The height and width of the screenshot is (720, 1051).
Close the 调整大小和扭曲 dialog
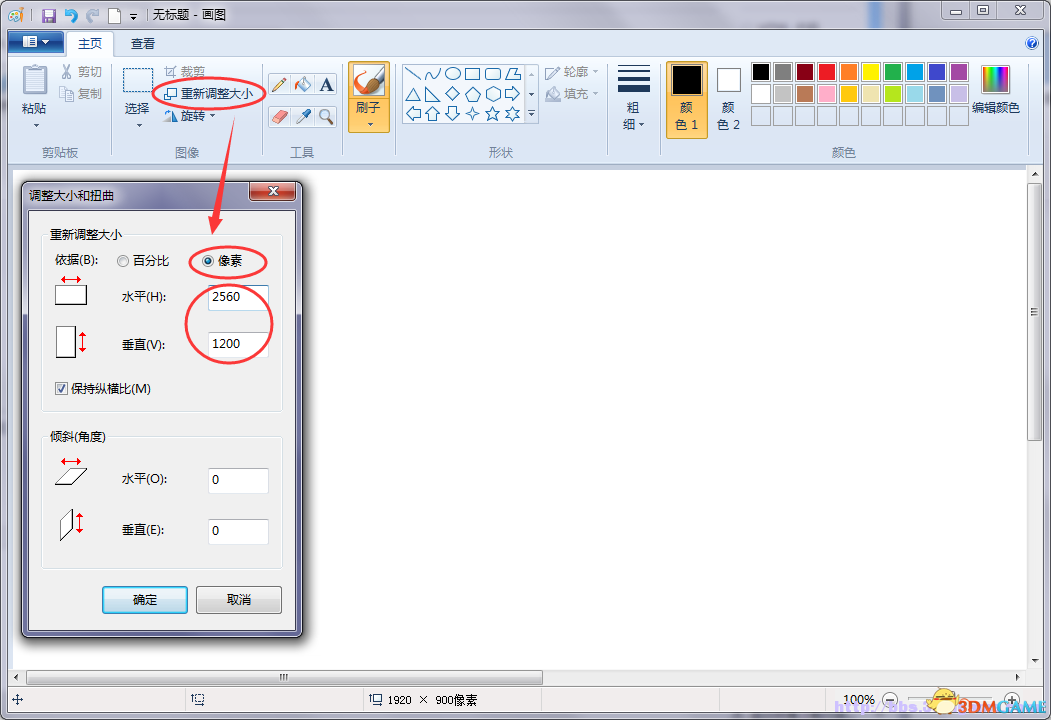click(x=273, y=192)
